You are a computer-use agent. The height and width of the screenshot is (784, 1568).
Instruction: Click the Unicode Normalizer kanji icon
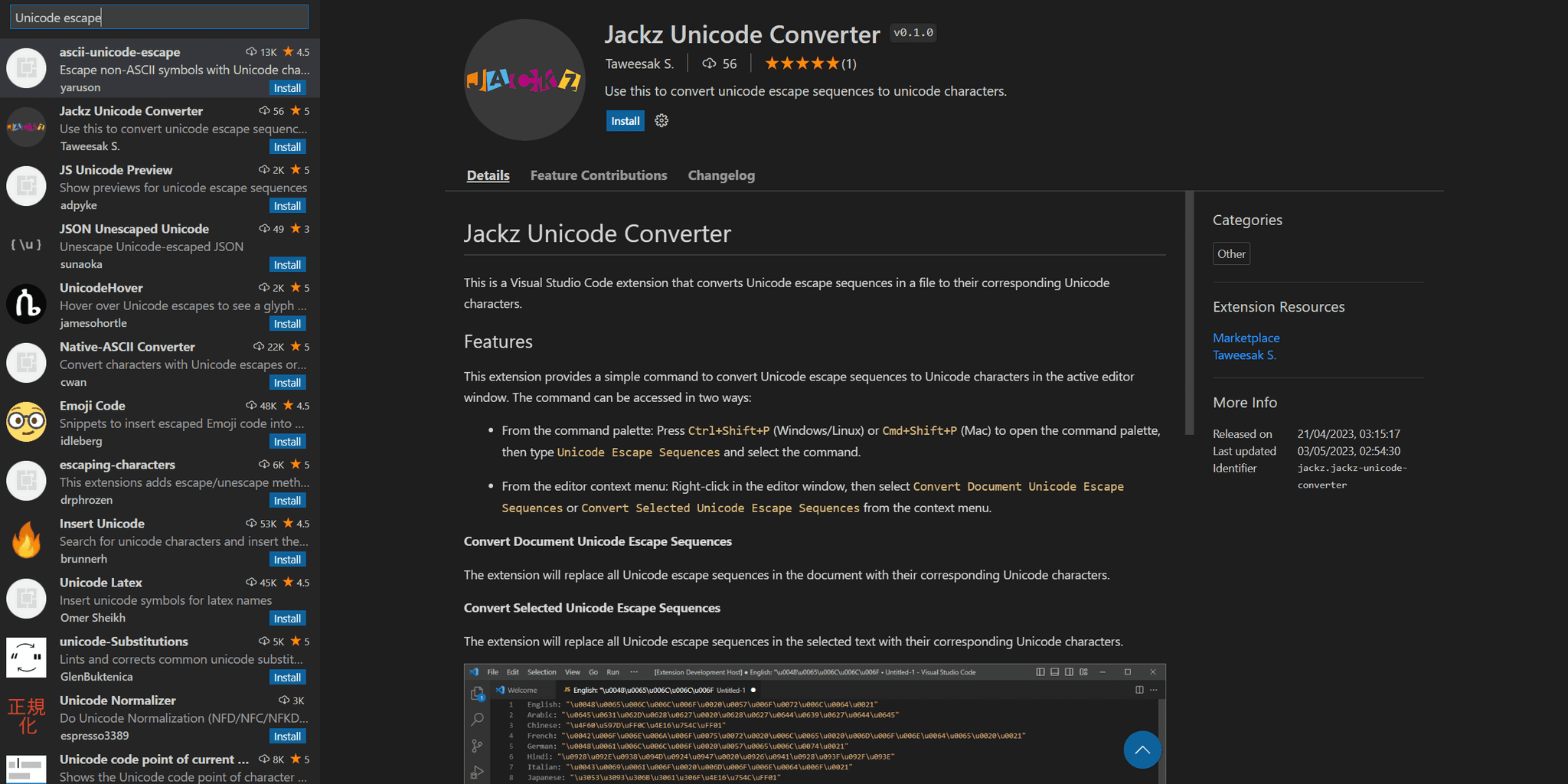(27, 717)
